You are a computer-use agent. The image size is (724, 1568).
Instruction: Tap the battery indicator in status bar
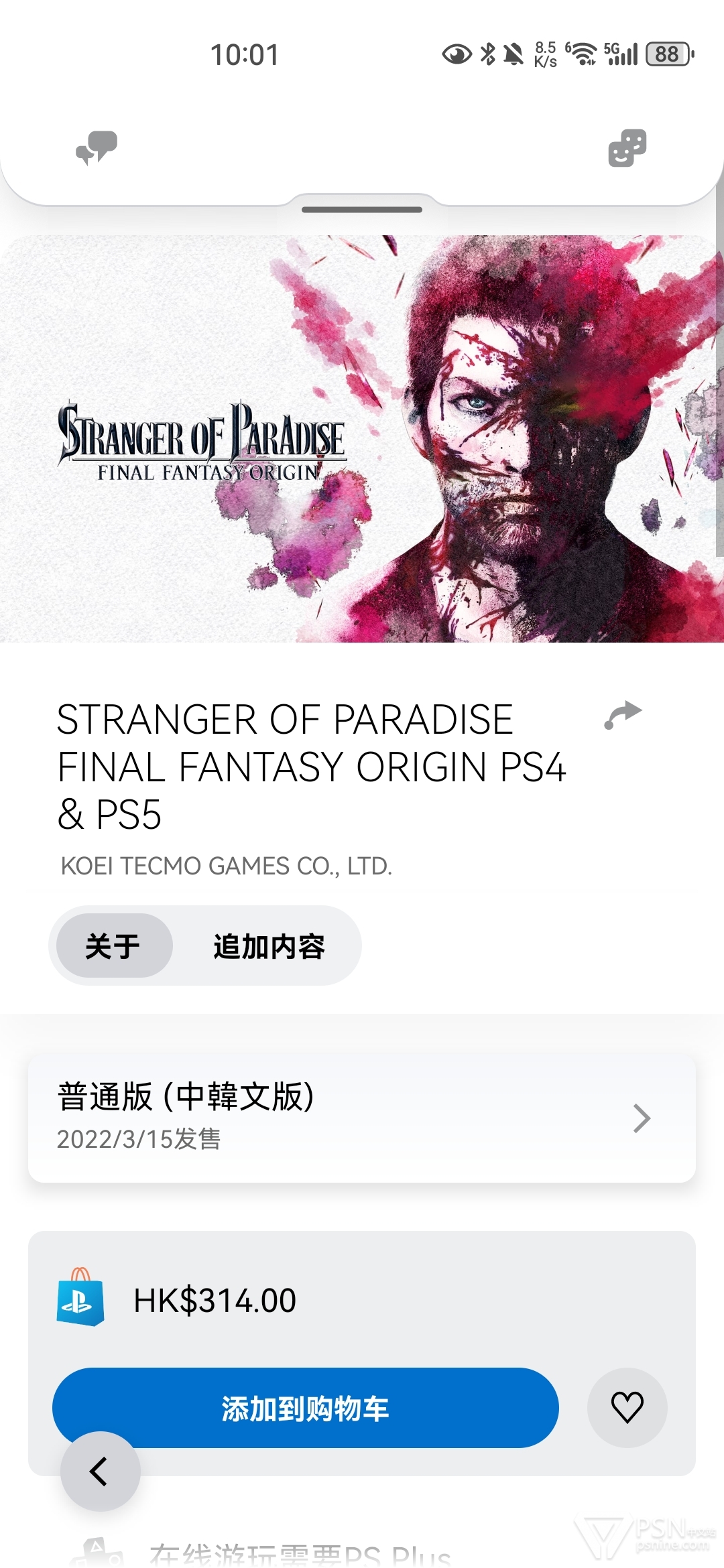click(669, 54)
